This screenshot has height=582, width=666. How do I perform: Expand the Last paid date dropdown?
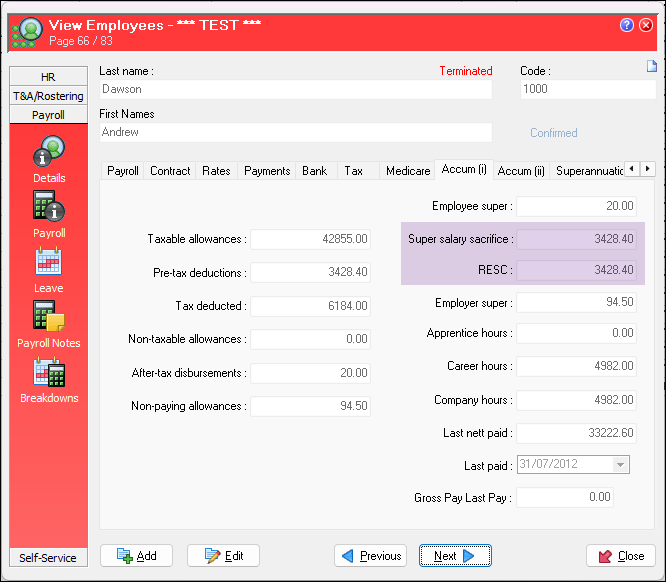click(621, 465)
